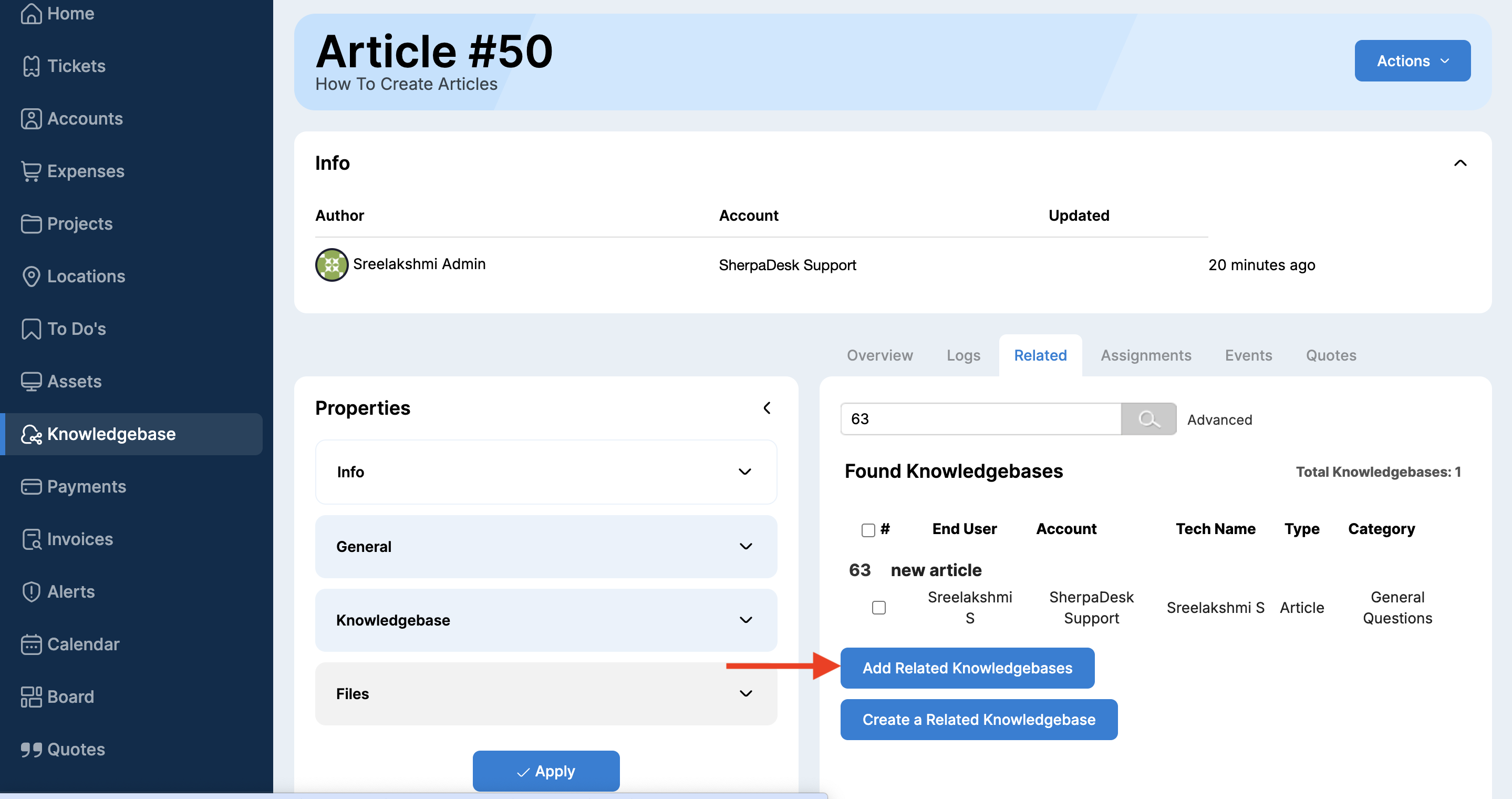Click Add Related Knowledgebases button
Viewport: 1512px width, 799px height.
(967, 668)
